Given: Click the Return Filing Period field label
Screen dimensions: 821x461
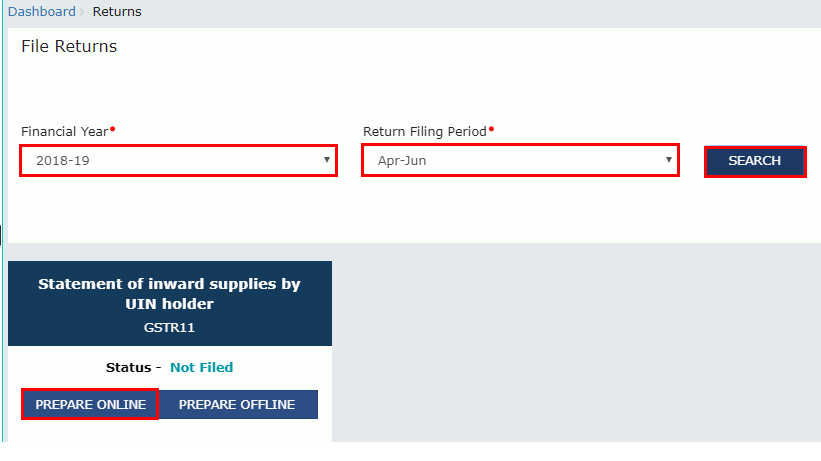Looking at the screenshot, I should click(x=424, y=131).
